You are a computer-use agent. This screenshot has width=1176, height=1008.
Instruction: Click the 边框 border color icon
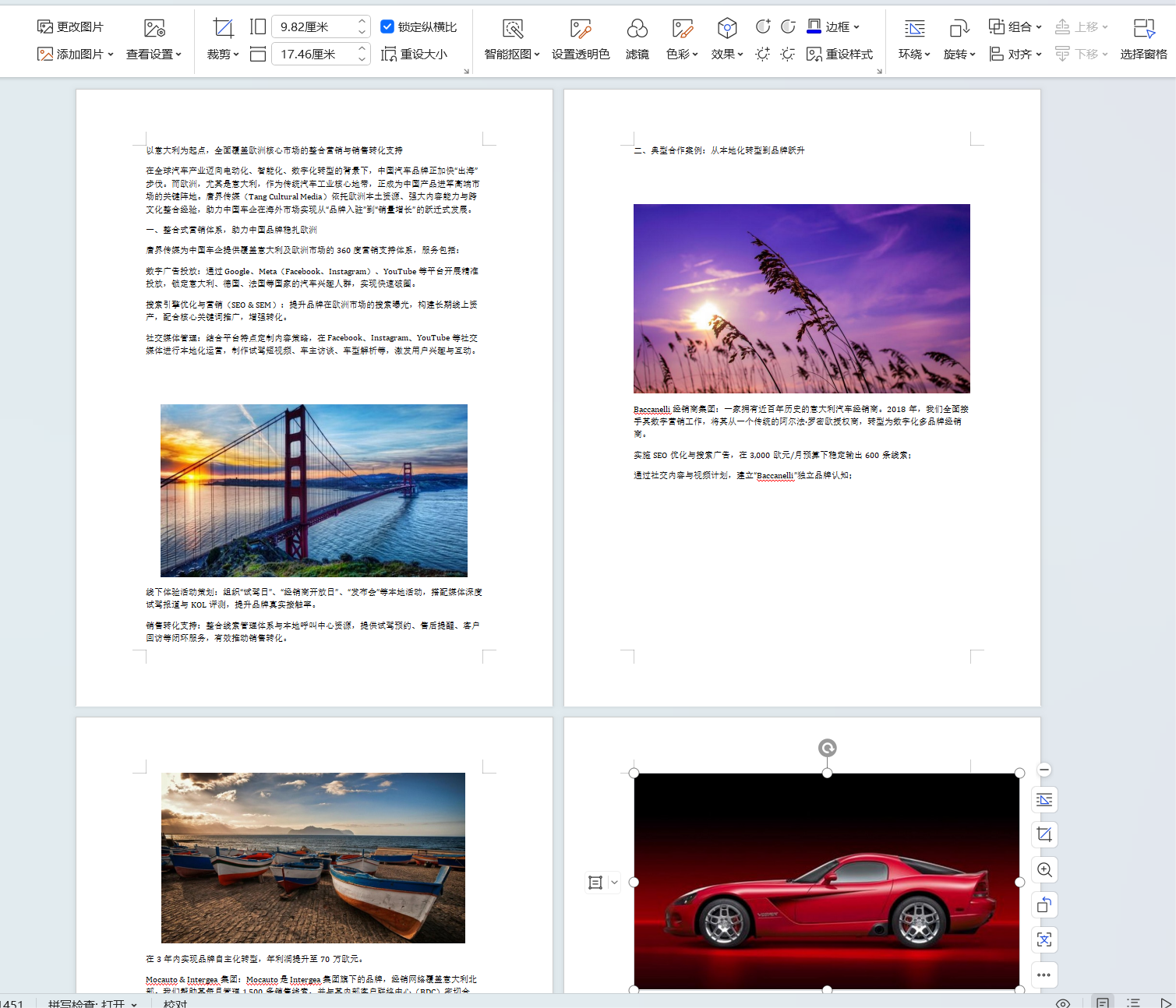click(x=814, y=26)
